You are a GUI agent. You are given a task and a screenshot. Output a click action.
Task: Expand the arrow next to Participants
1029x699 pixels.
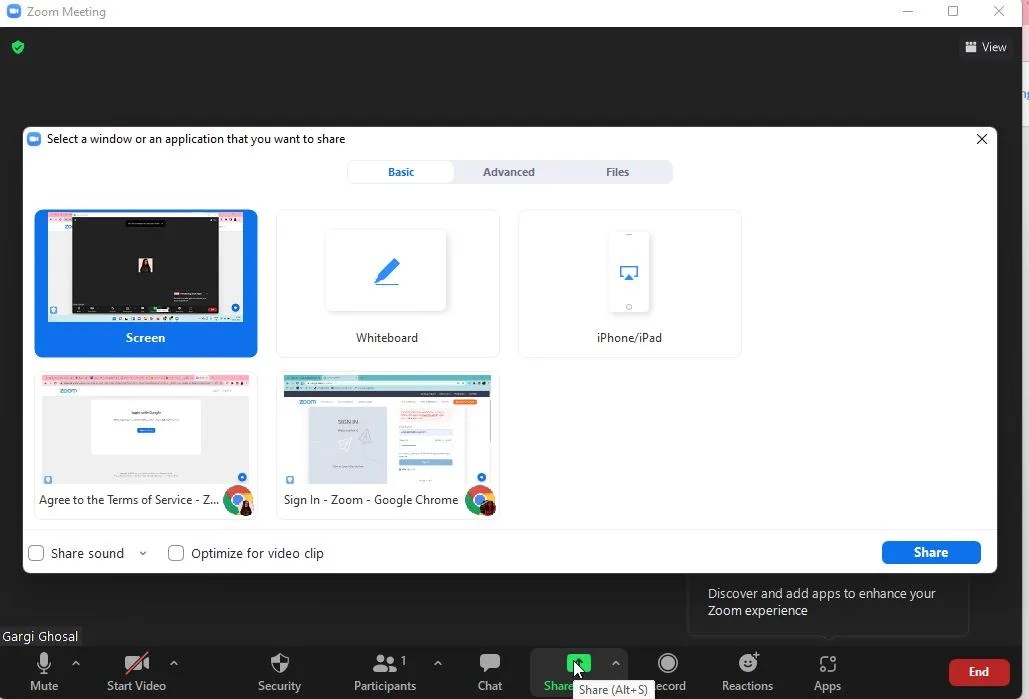438,664
